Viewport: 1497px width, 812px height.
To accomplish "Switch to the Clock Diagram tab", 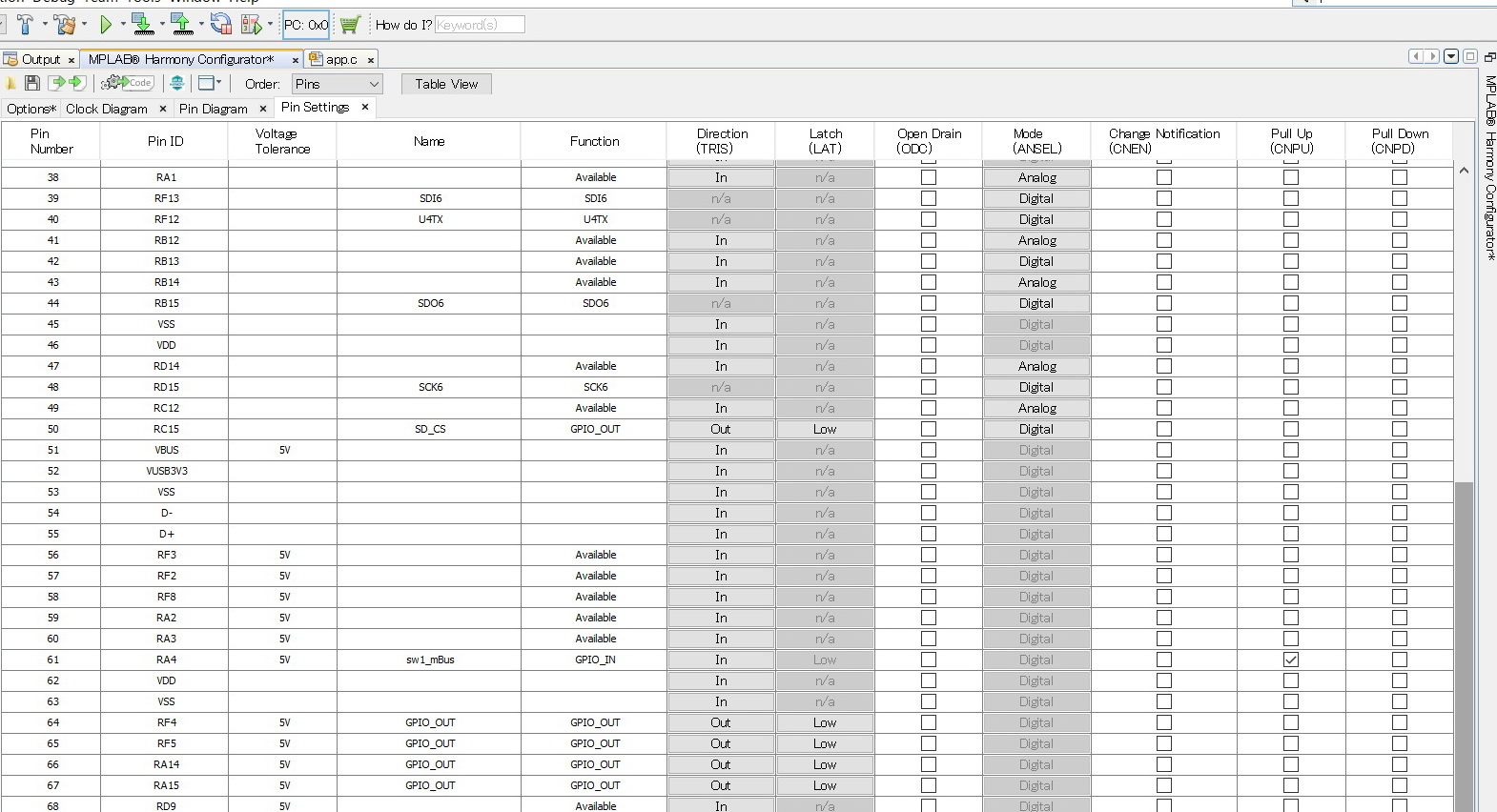I will tap(107, 109).
